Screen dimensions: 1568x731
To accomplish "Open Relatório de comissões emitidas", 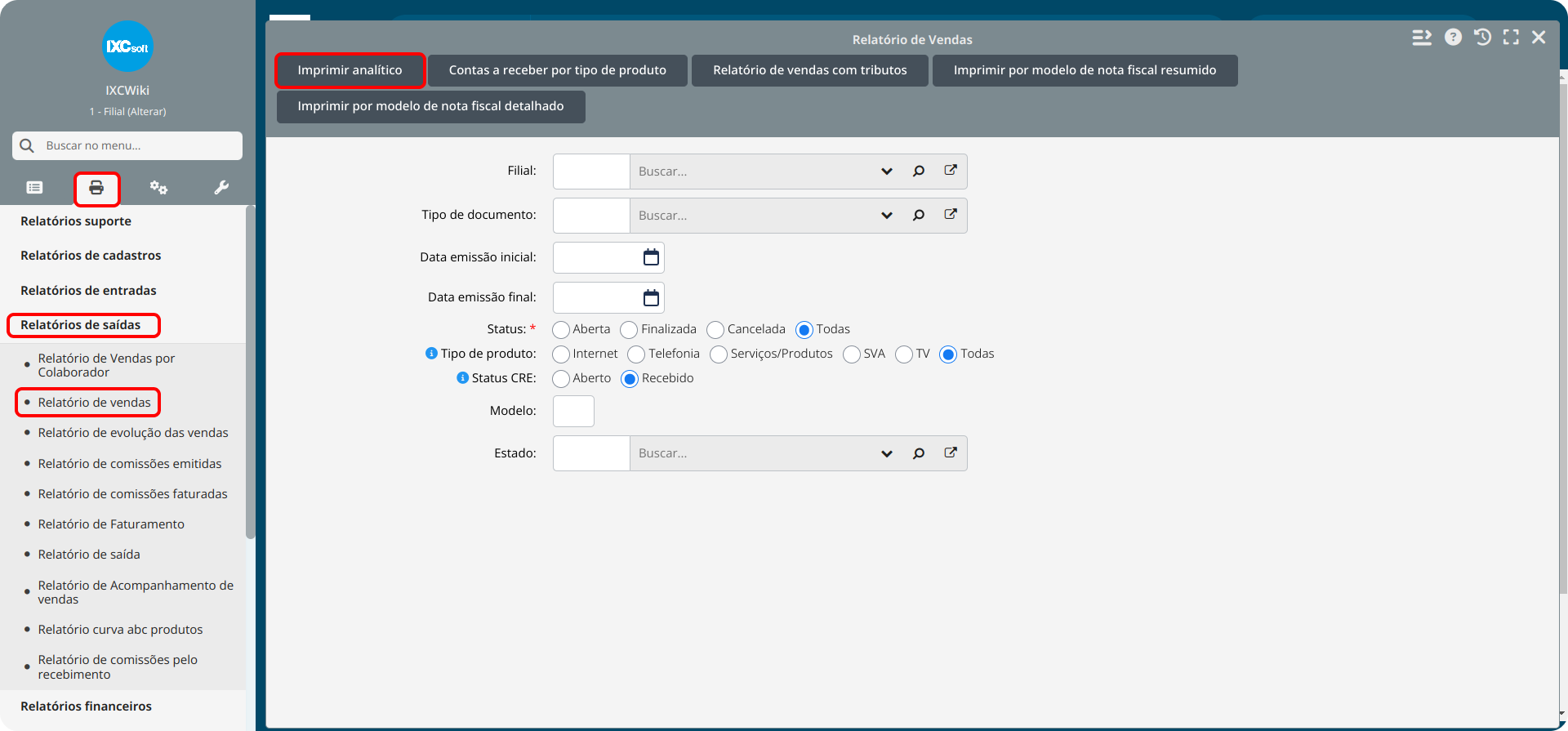I will click(x=130, y=464).
